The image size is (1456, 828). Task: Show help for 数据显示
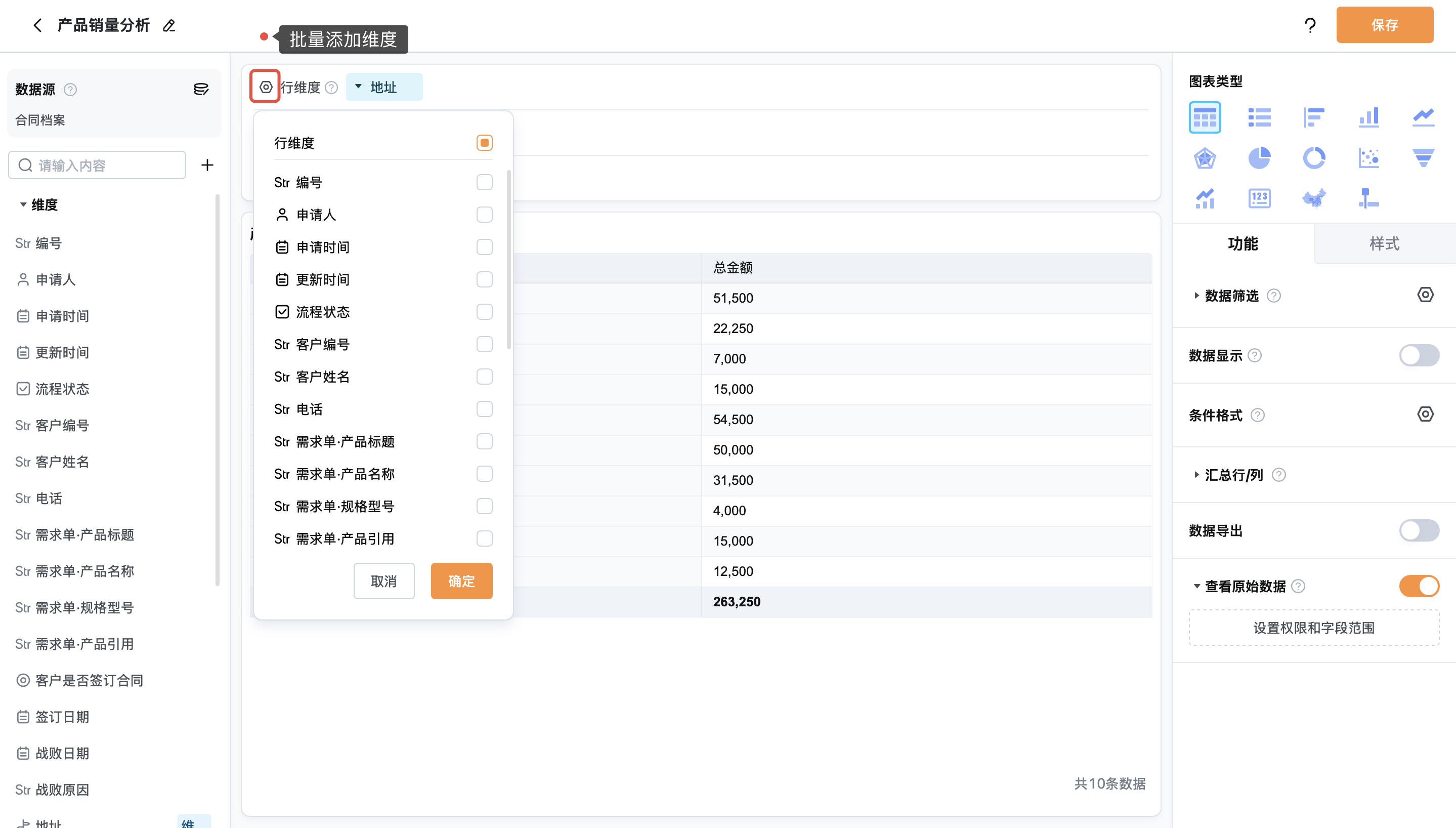[x=1254, y=355]
